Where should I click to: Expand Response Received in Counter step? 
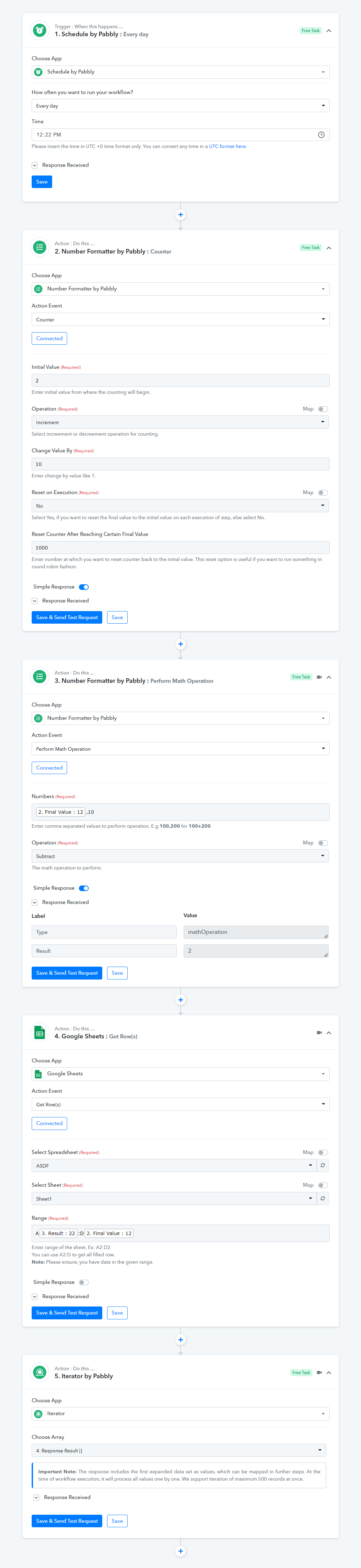point(35,601)
